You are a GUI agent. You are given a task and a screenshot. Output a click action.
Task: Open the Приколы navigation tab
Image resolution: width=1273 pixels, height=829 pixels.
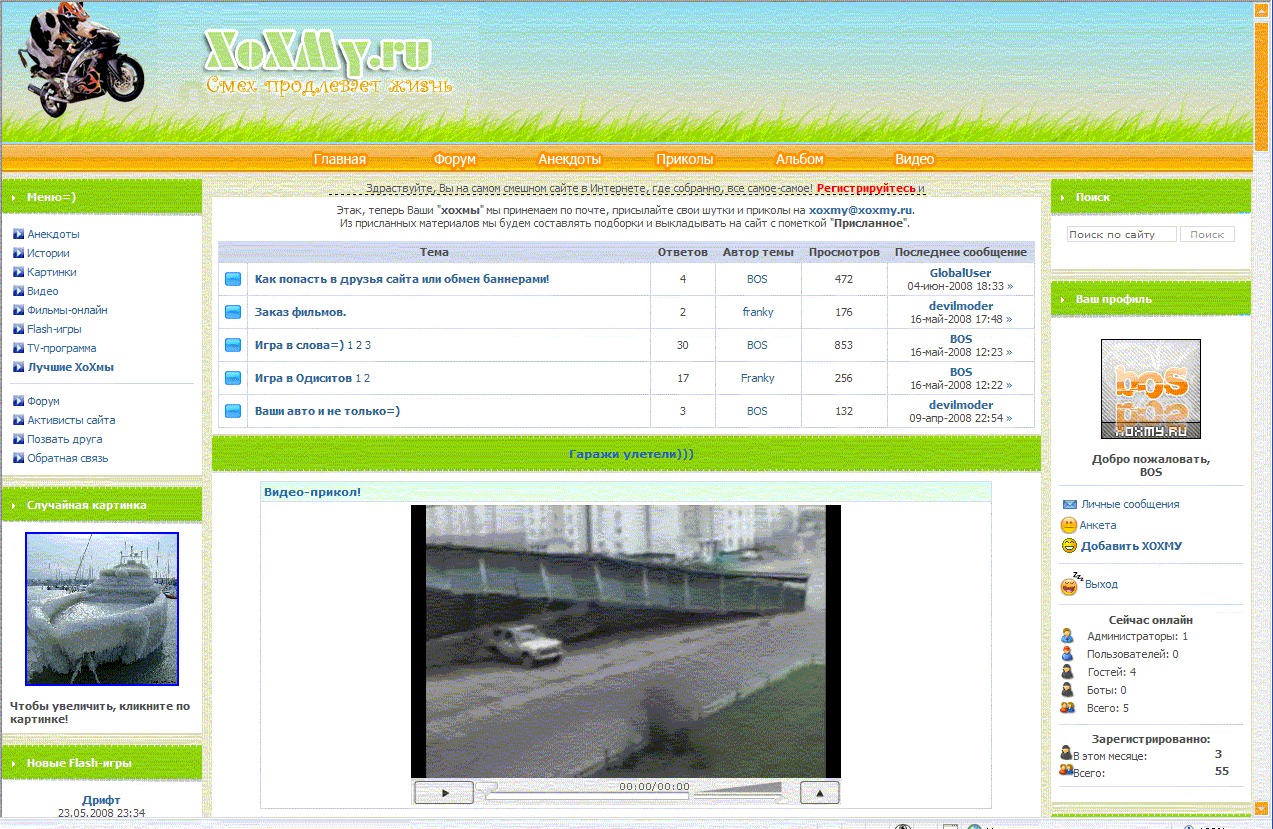click(x=685, y=158)
